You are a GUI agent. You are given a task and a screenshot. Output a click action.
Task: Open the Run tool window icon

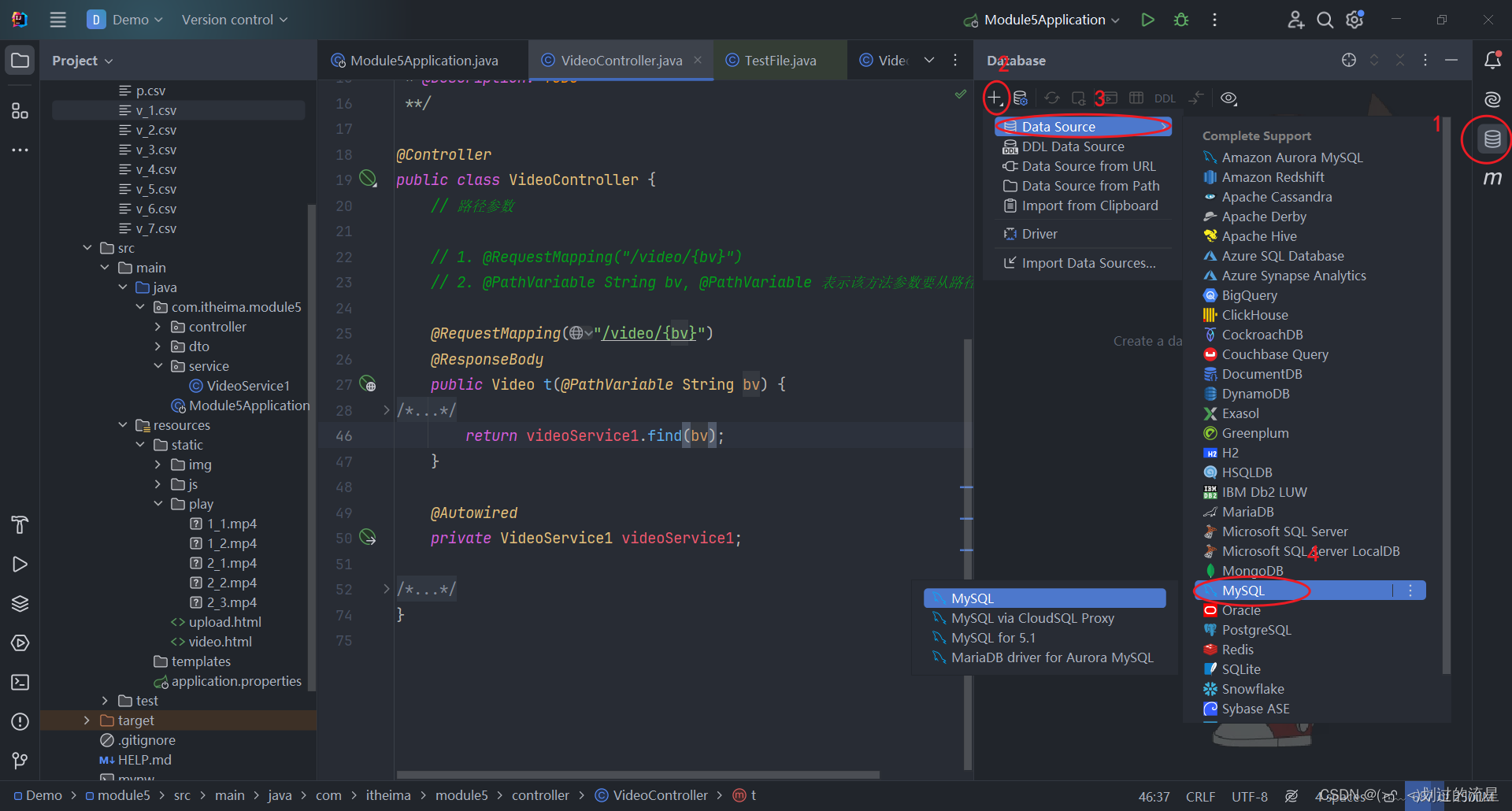[20, 564]
